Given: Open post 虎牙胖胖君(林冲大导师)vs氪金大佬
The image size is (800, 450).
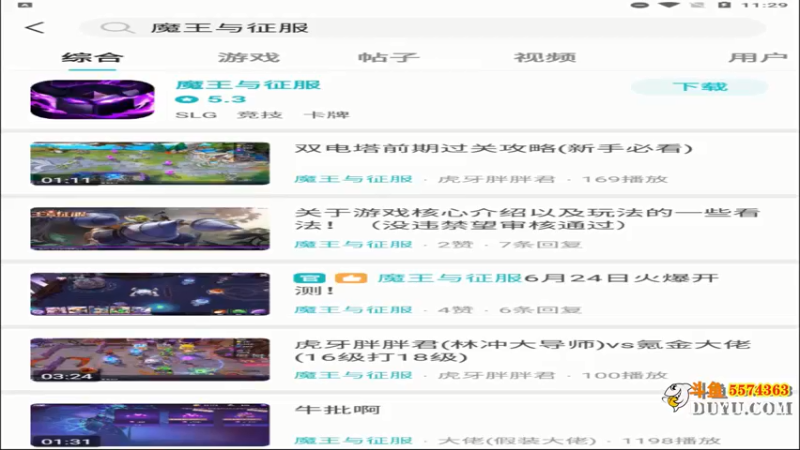Looking at the screenshot, I should pos(523,350).
